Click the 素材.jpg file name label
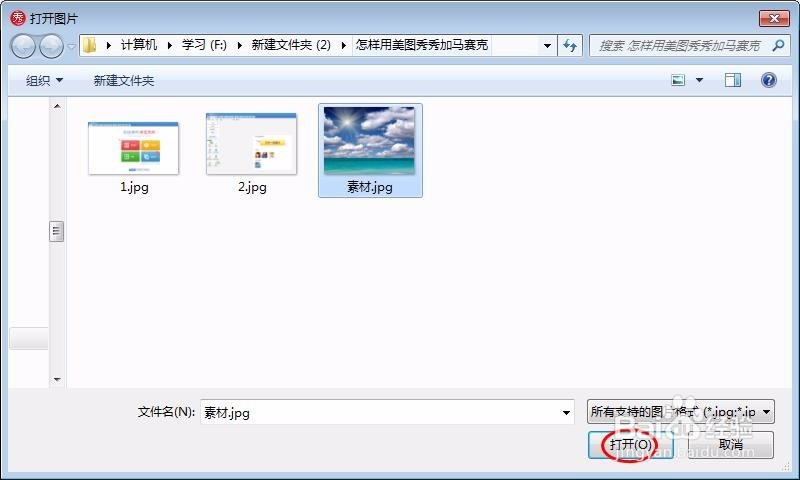The width and height of the screenshot is (800, 480). pos(370,187)
